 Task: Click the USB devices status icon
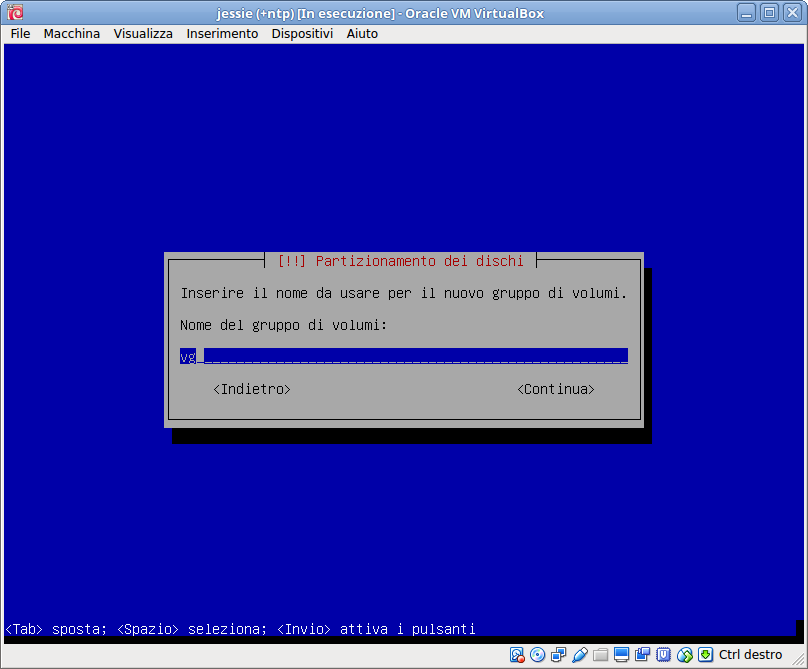[580, 655]
